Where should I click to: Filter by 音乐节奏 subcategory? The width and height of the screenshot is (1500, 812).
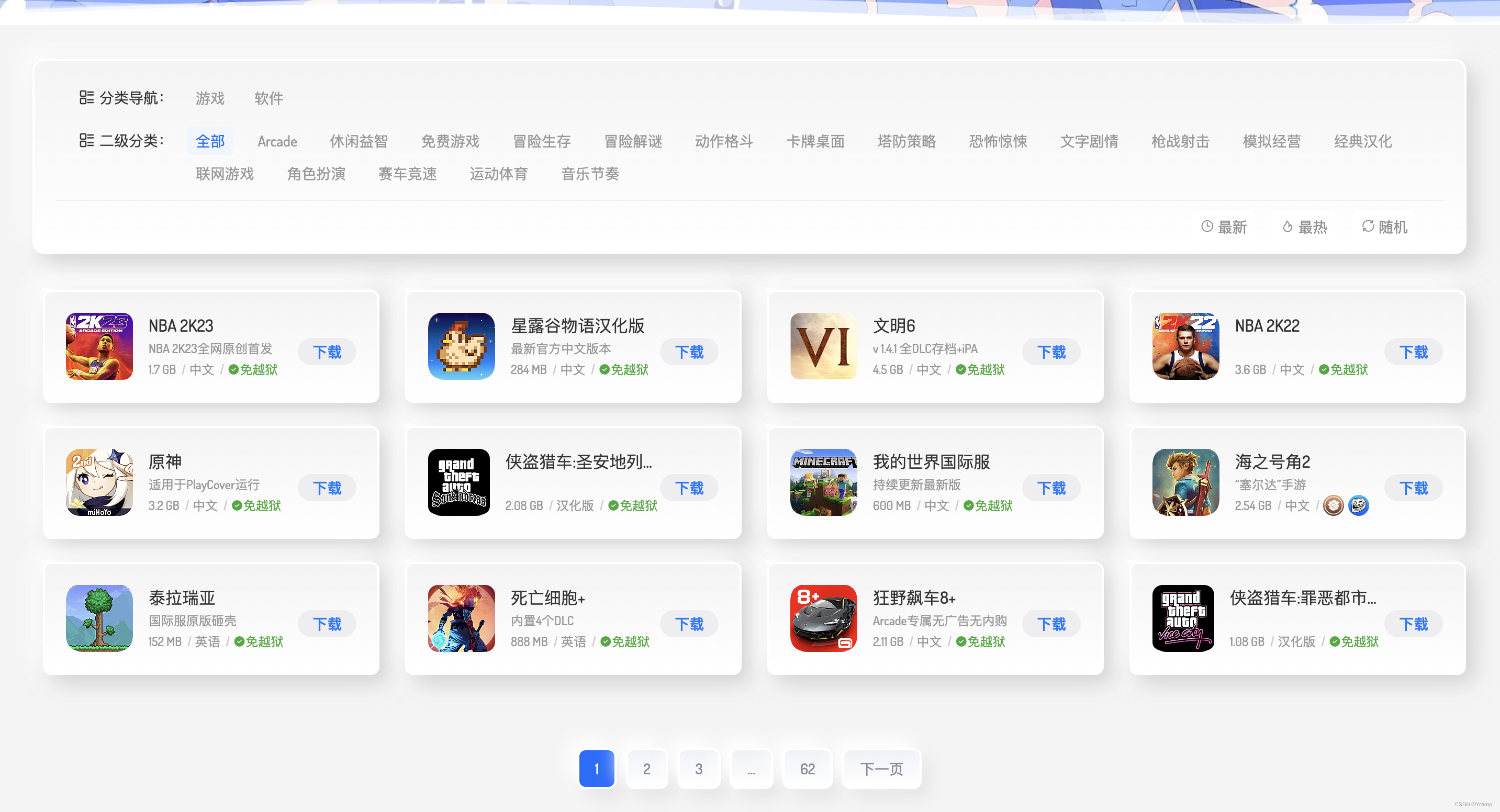[x=590, y=174]
